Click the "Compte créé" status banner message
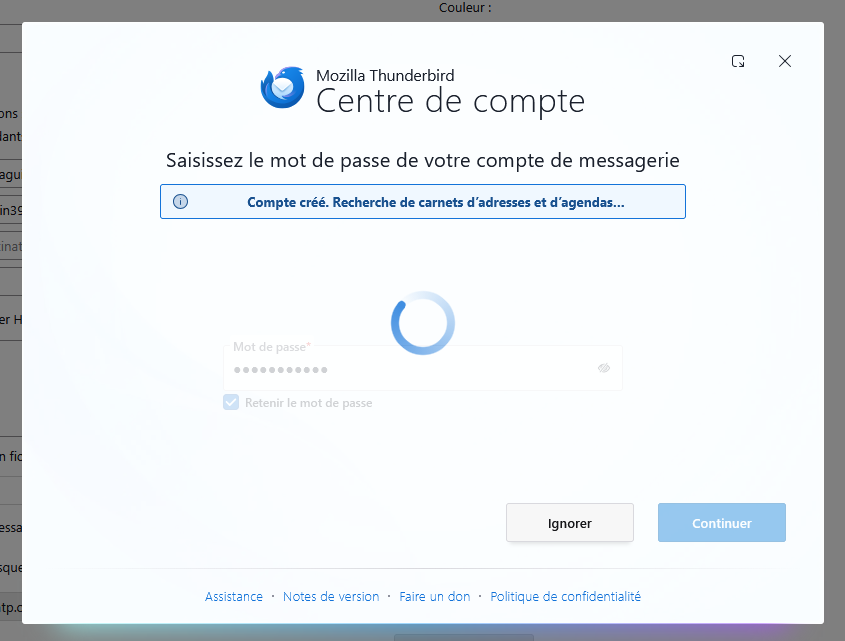The width and height of the screenshot is (845, 641). coord(435,202)
